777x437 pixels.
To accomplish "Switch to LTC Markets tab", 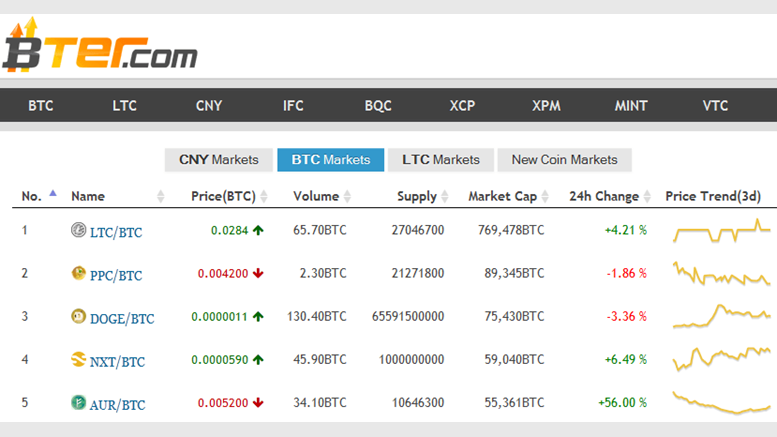I will click(x=441, y=160).
